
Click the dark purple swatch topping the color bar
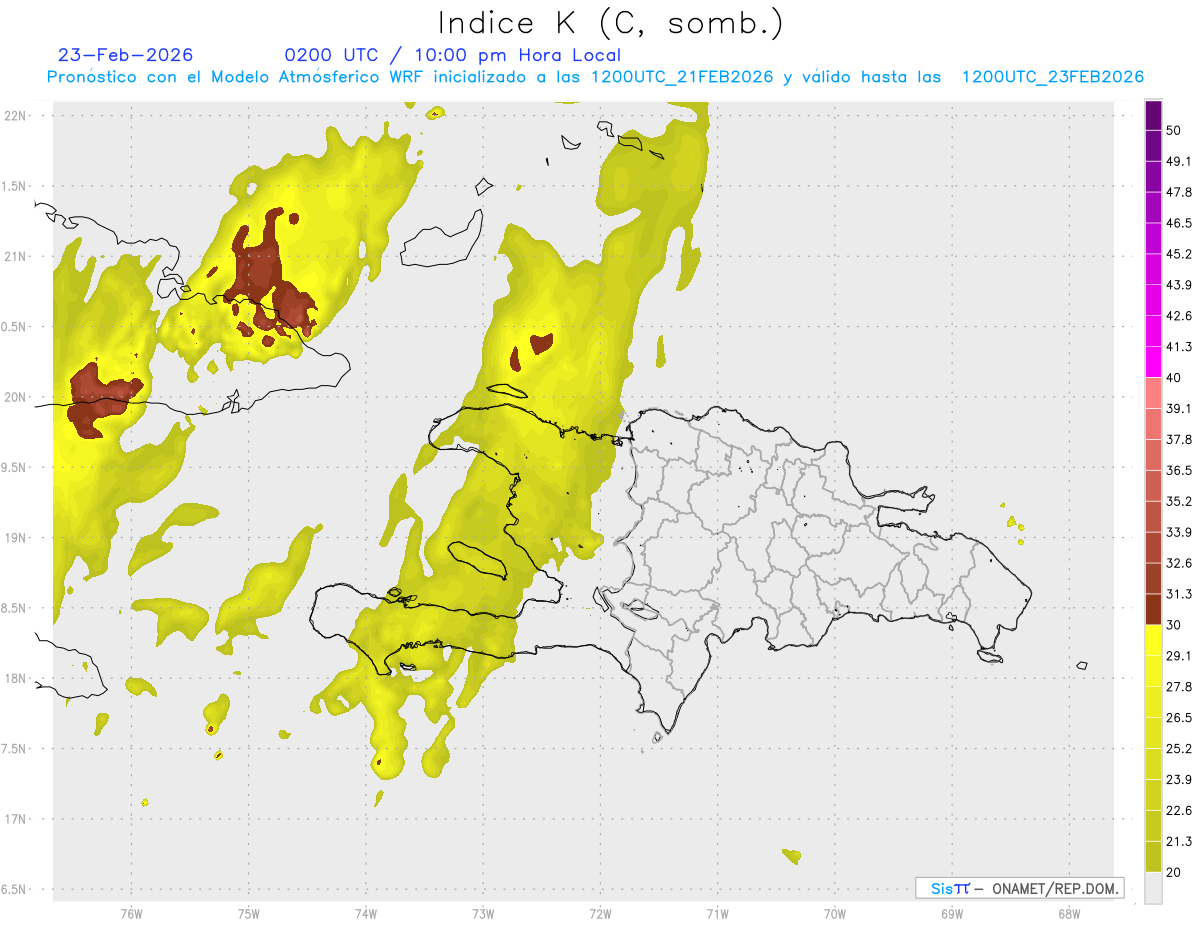coord(1153,116)
